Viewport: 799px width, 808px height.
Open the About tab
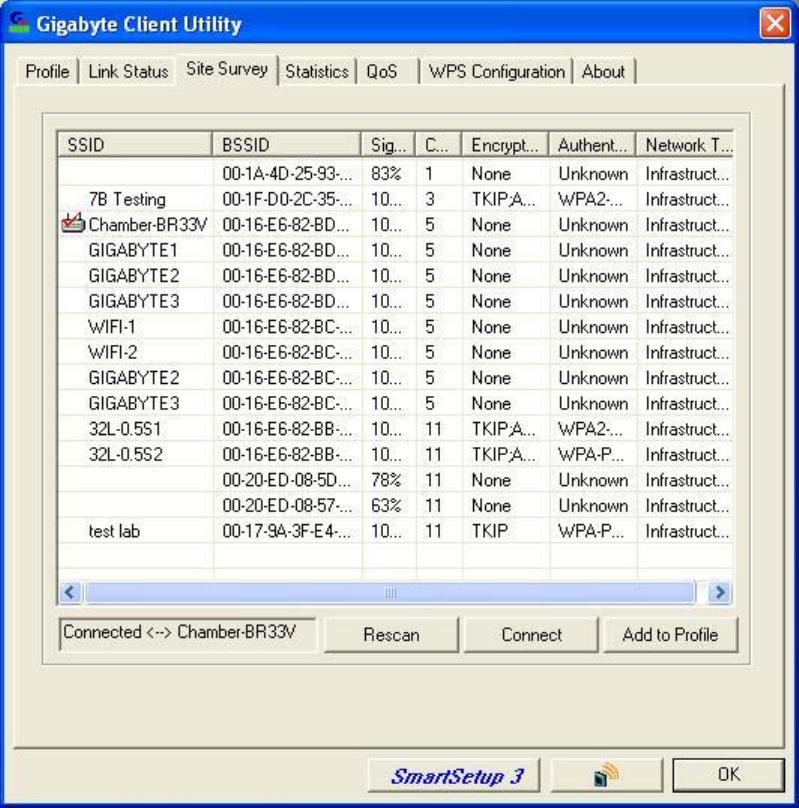[603, 71]
